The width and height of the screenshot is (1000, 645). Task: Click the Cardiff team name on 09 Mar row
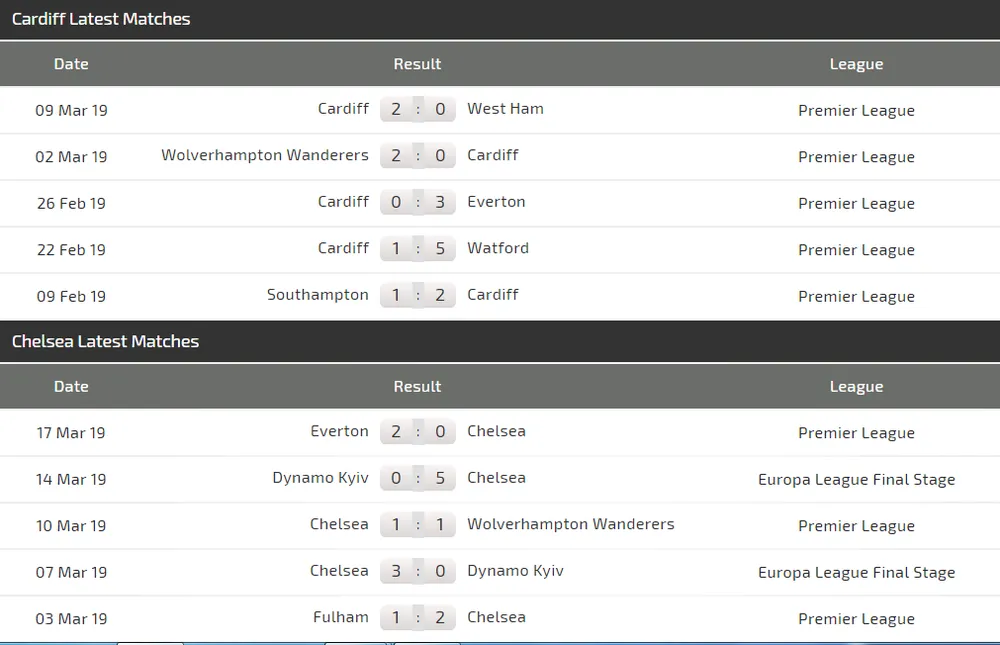point(343,109)
